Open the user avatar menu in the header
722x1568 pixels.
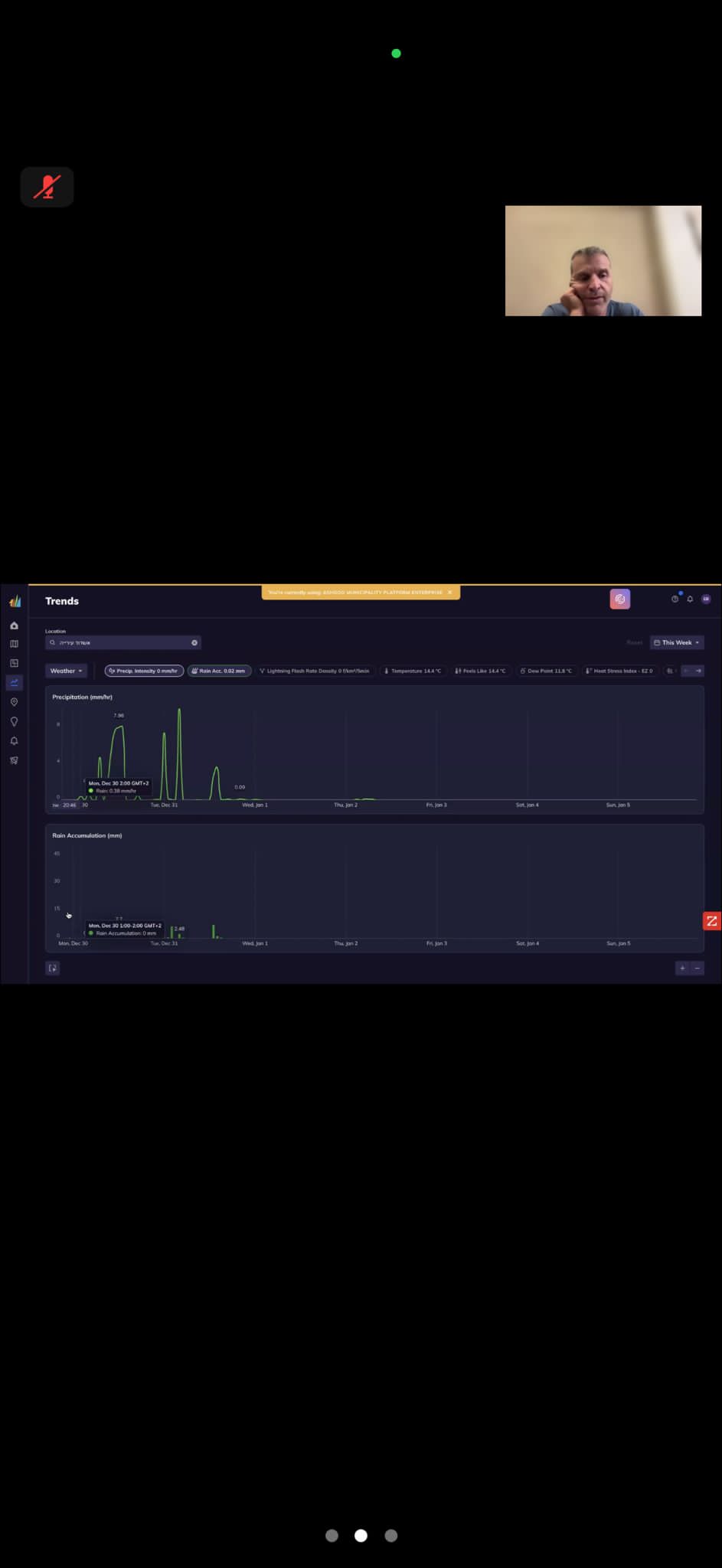coord(706,599)
